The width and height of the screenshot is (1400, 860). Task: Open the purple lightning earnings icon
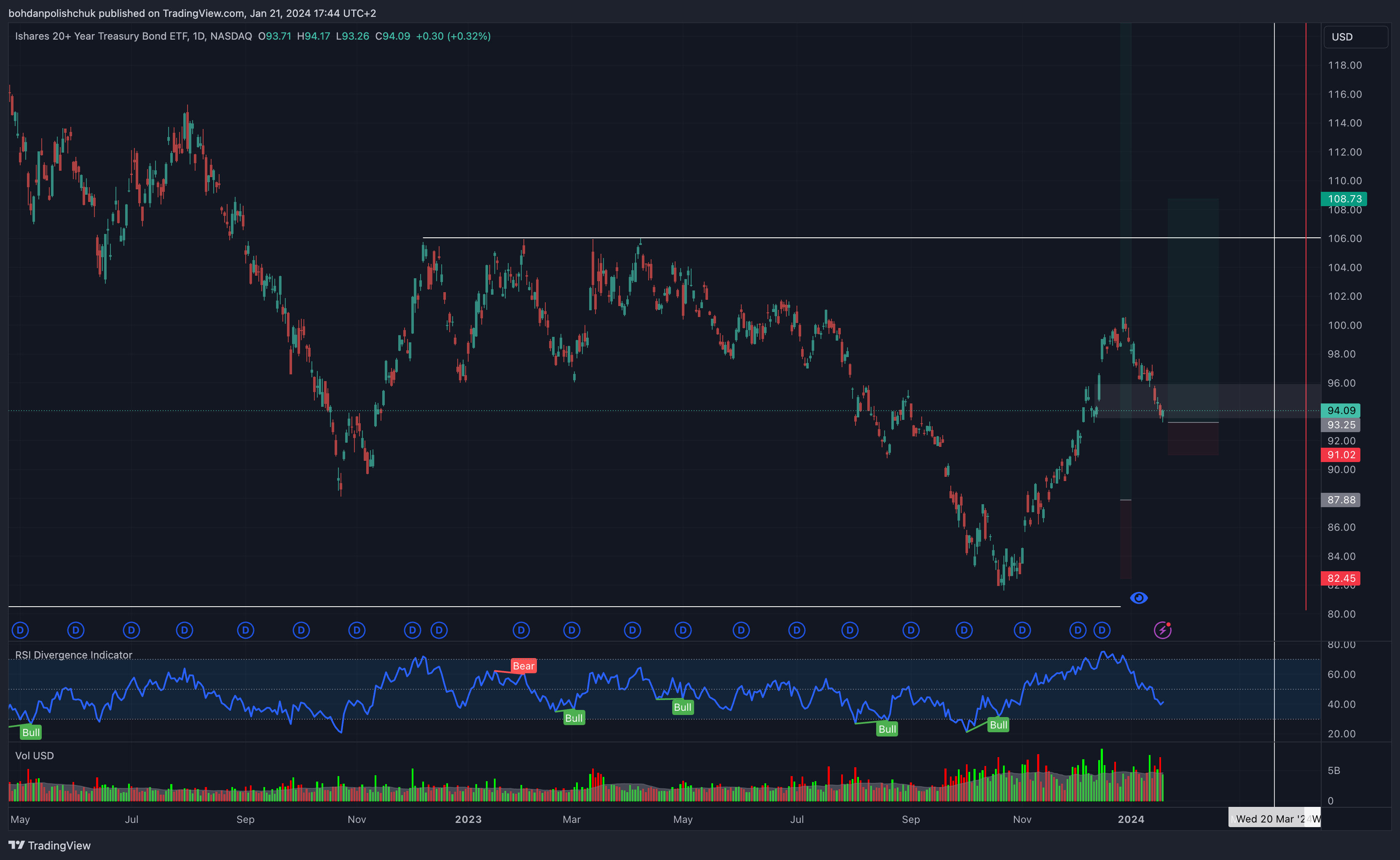click(1162, 630)
